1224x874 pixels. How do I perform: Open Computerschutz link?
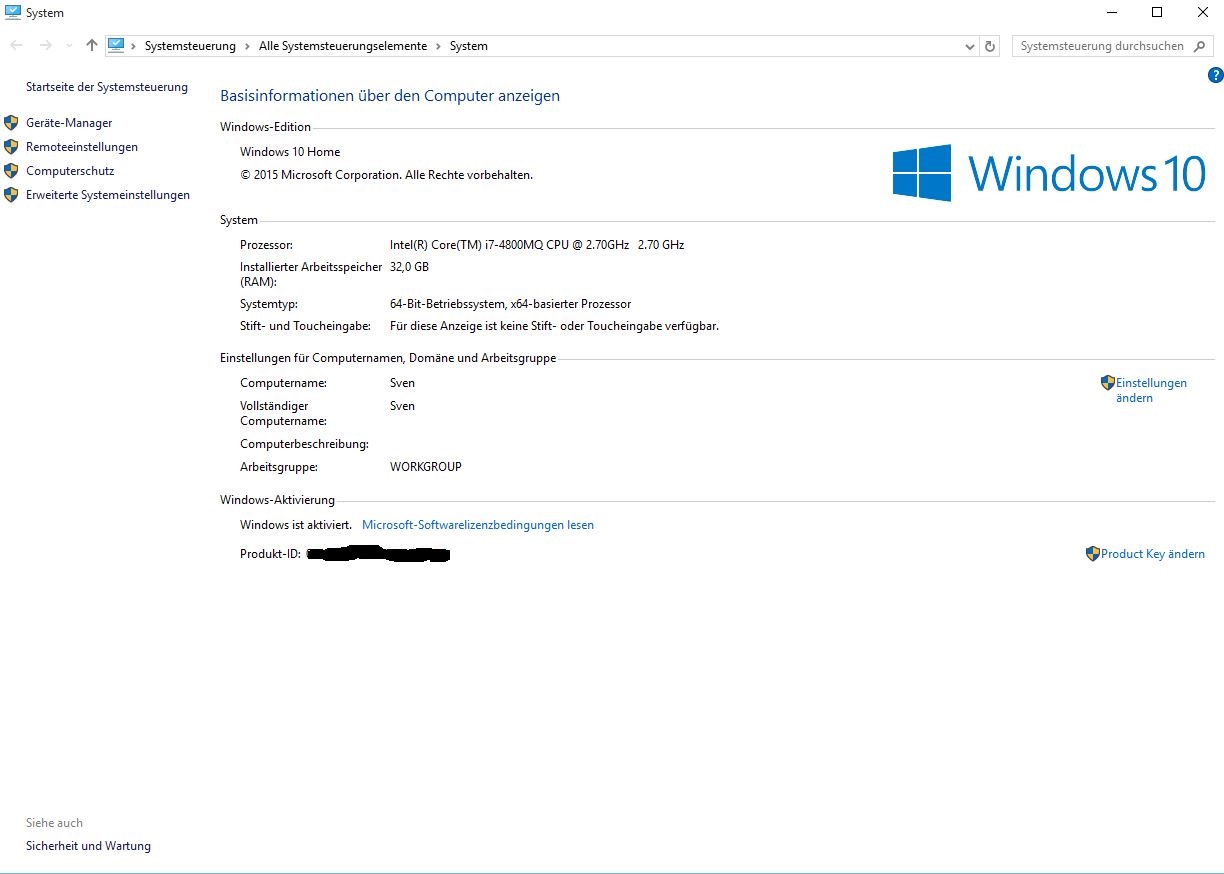click(70, 171)
